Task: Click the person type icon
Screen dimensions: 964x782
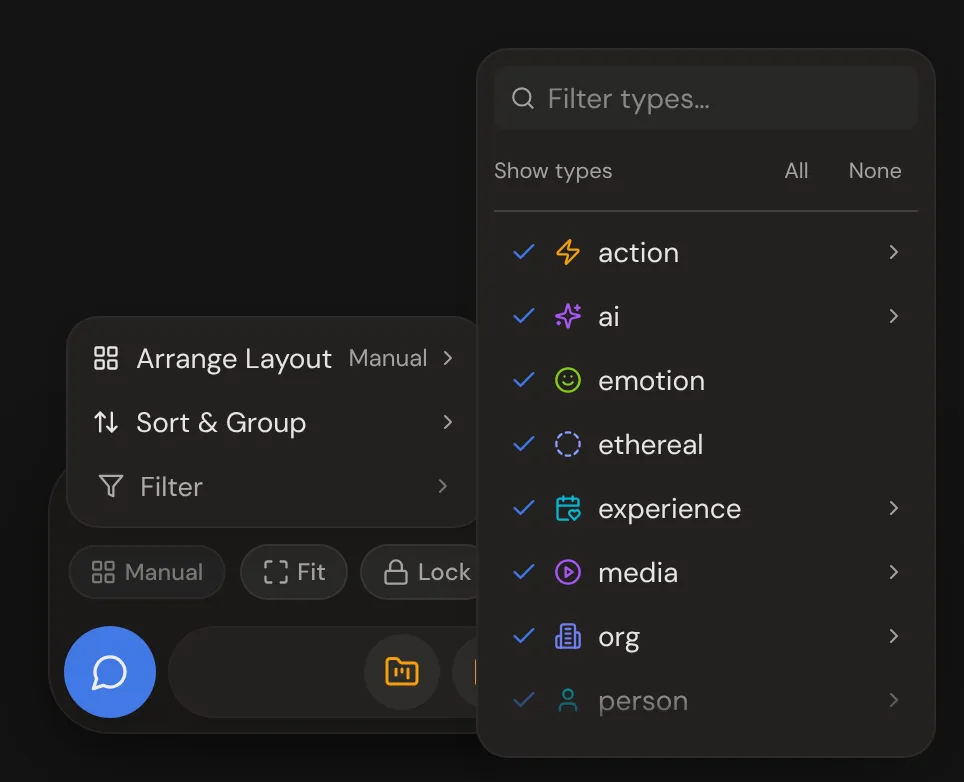Action: tap(567, 700)
